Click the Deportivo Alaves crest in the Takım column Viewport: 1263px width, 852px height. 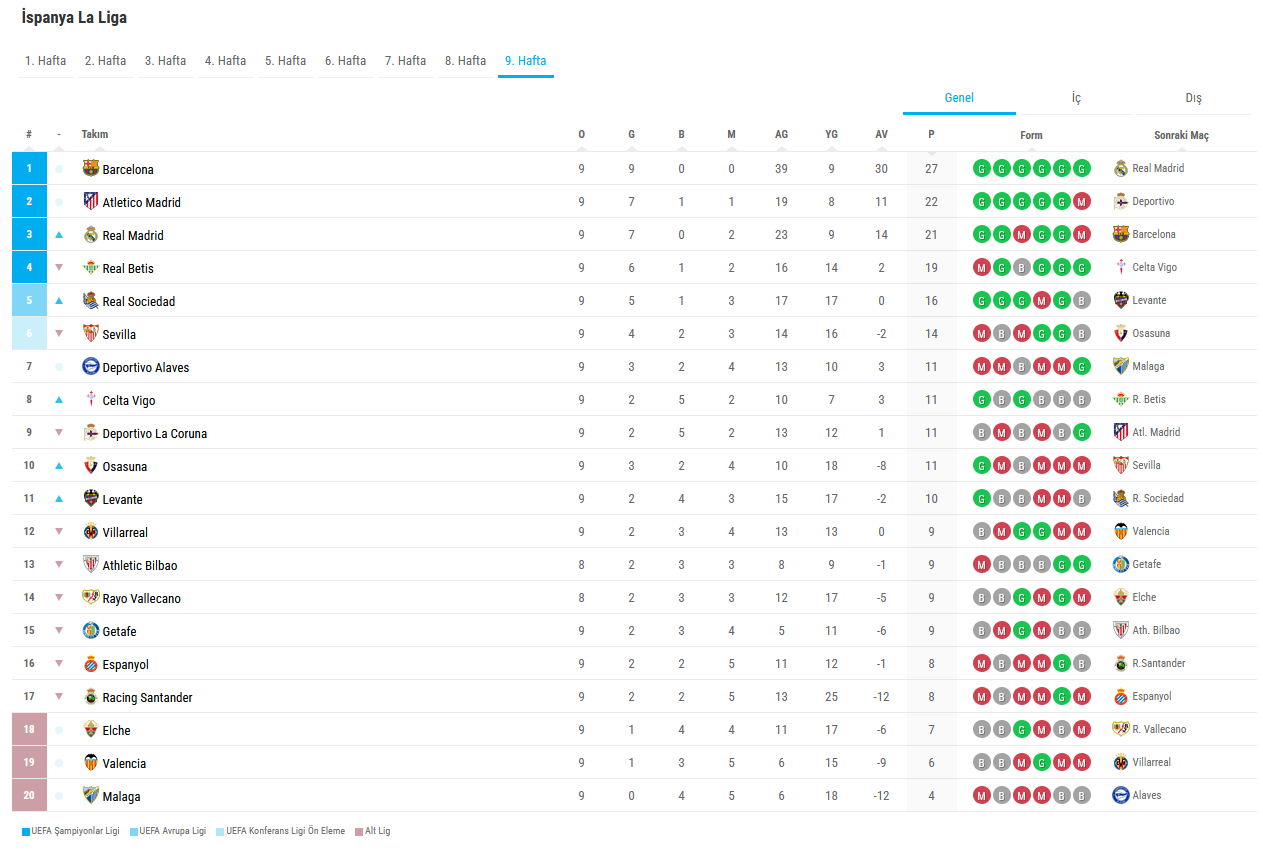pyautogui.click(x=91, y=366)
